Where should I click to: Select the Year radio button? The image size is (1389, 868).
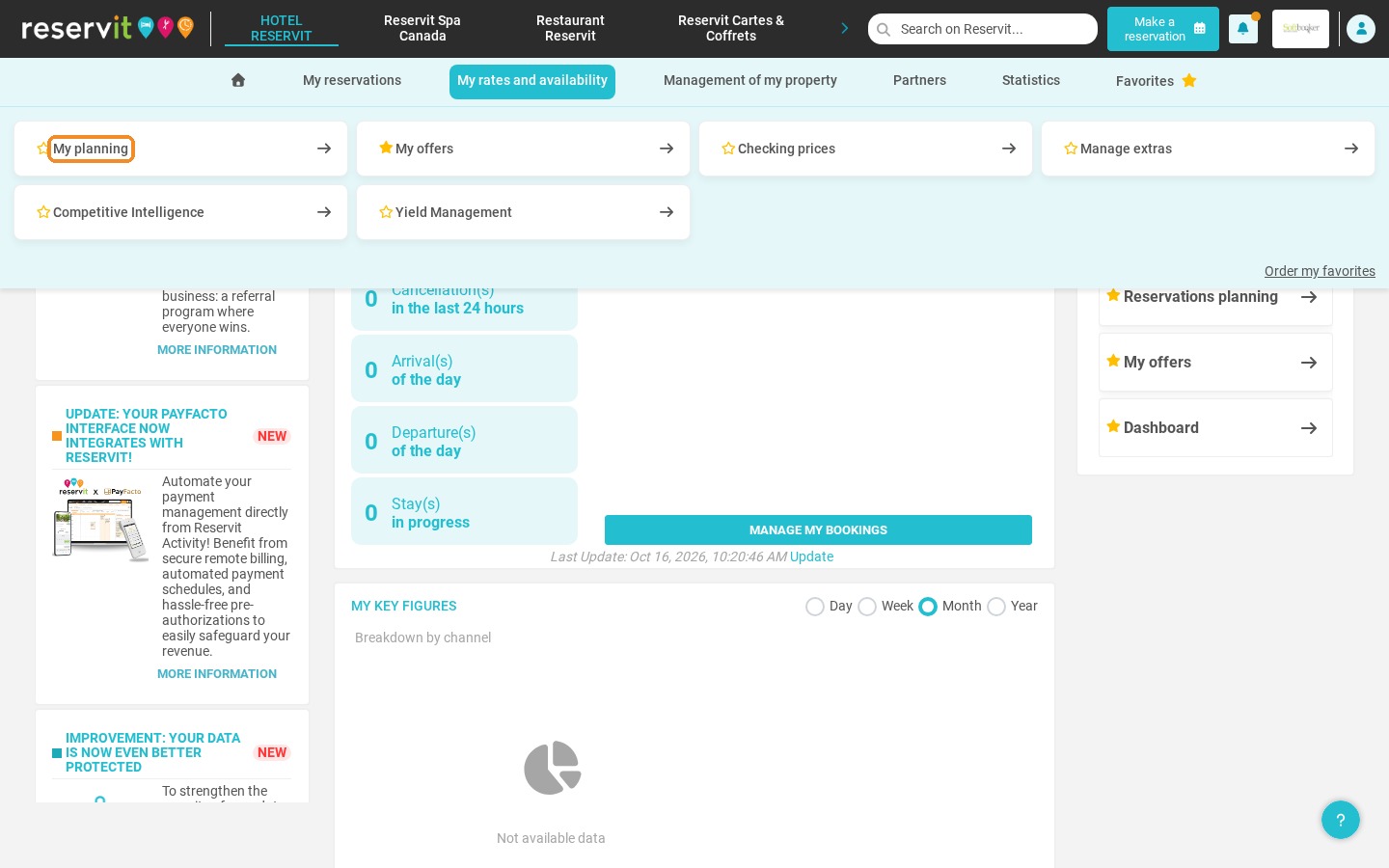(x=996, y=607)
